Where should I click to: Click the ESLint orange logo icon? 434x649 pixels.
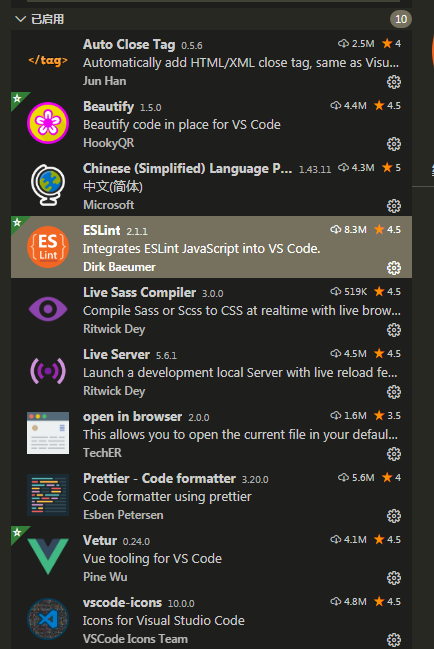point(48,247)
